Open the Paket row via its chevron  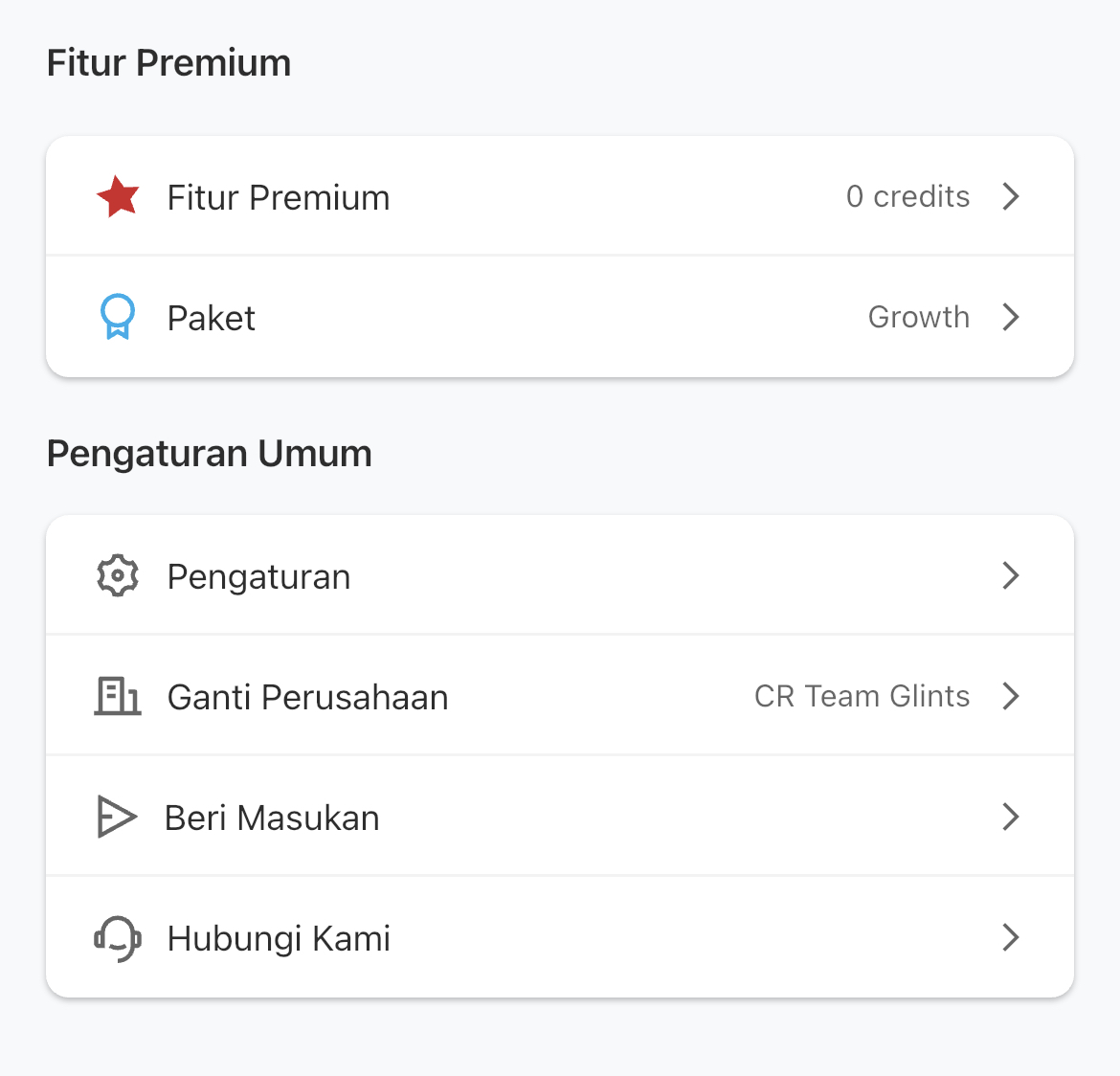[x=1011, y=317]
